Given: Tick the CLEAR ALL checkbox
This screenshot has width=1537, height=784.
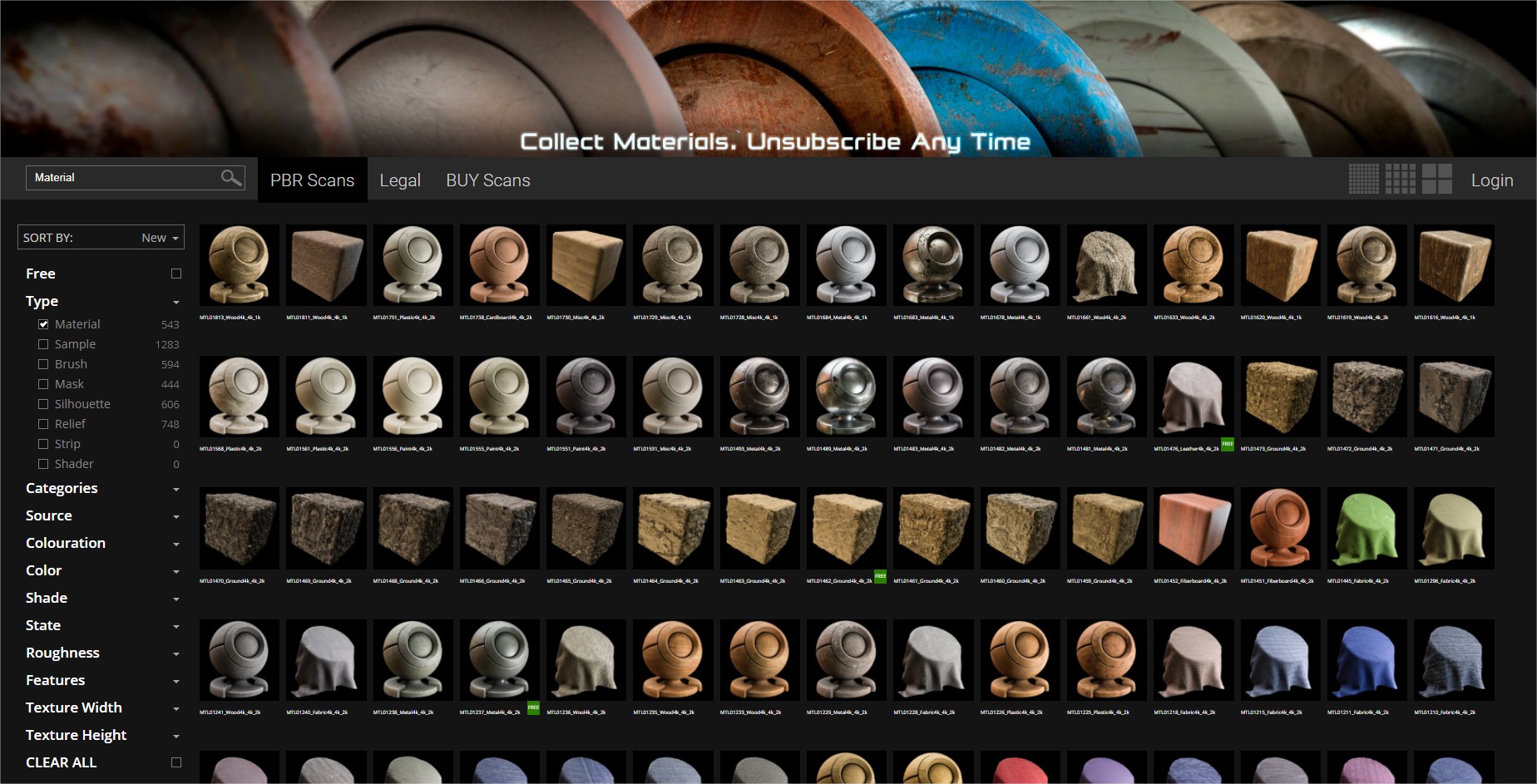Looking at the screenshot, I should [176, 762].
